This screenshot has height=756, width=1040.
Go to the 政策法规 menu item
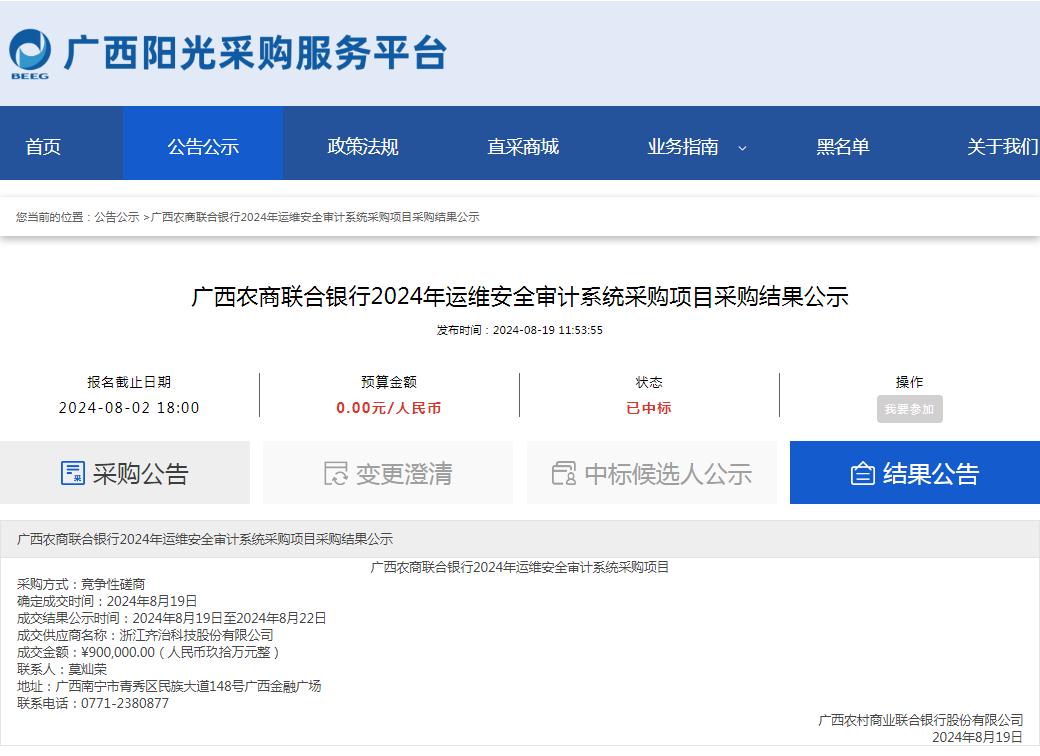(363, 147)
